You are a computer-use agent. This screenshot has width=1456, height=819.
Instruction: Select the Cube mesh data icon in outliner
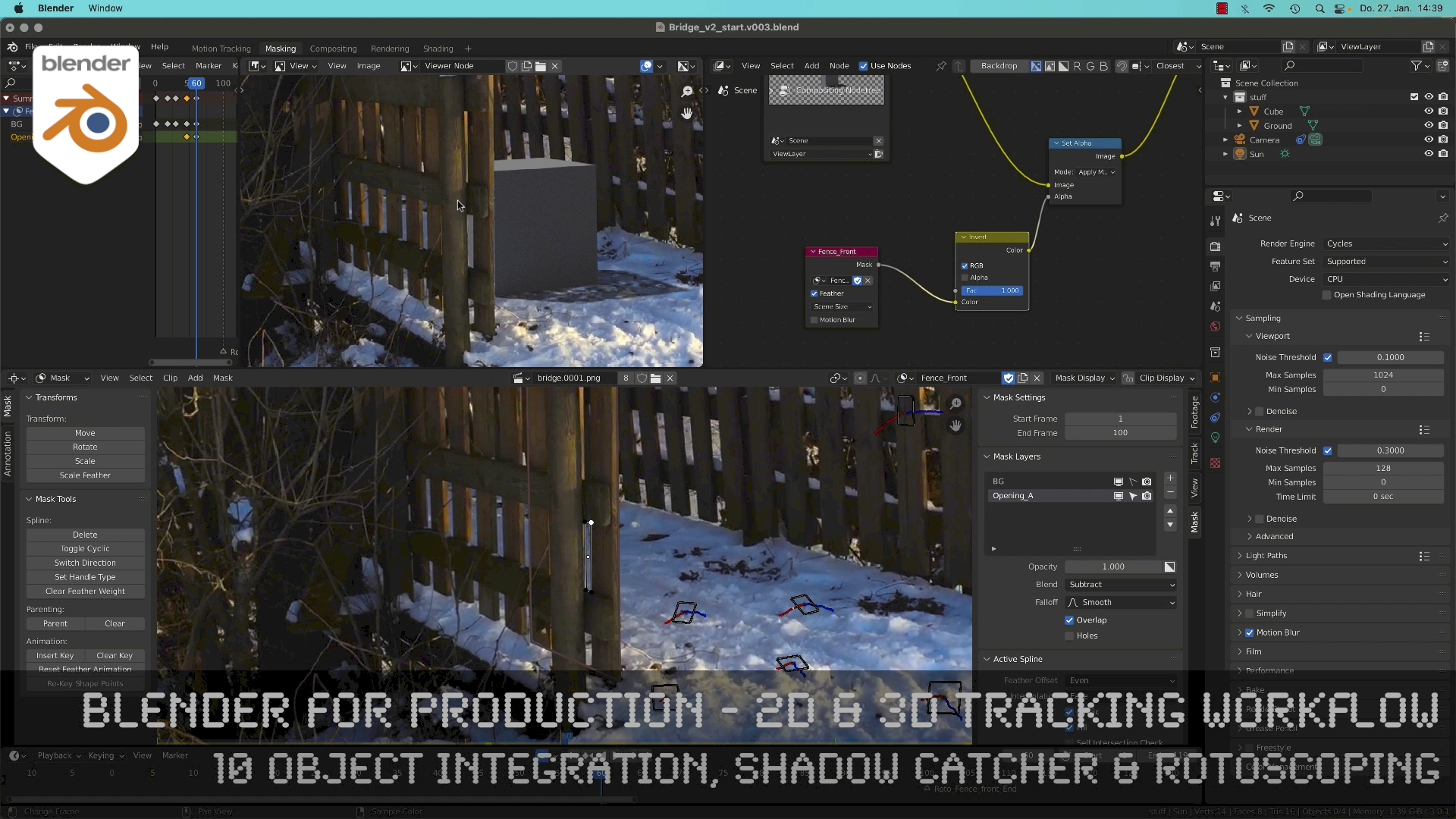click(1304, 111)
